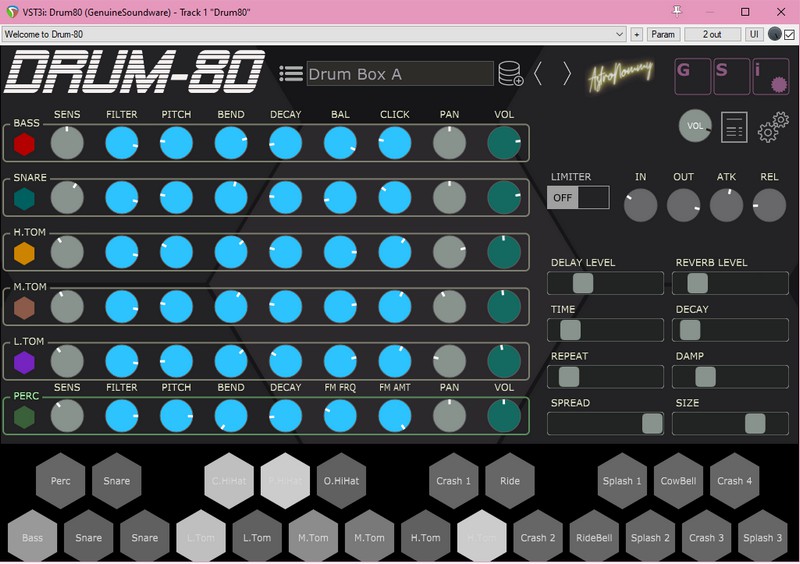Hit the Splash 3 pad

(x=762, y=537)
